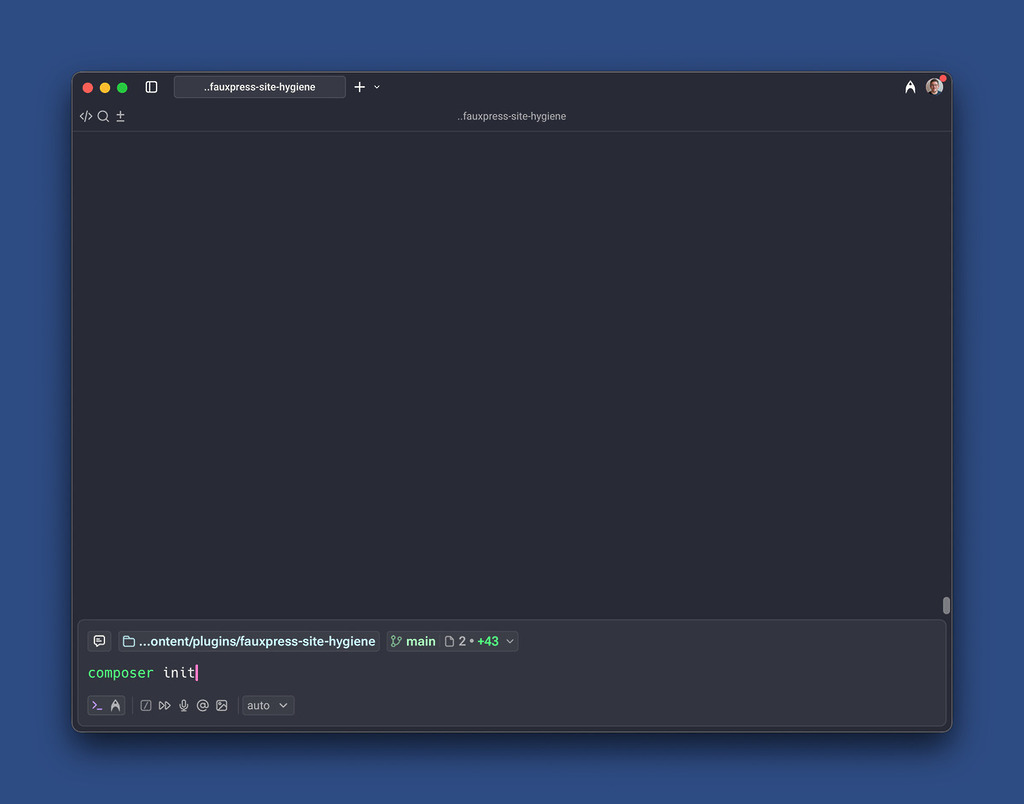Click the attach image icon

tap(222, 705)
